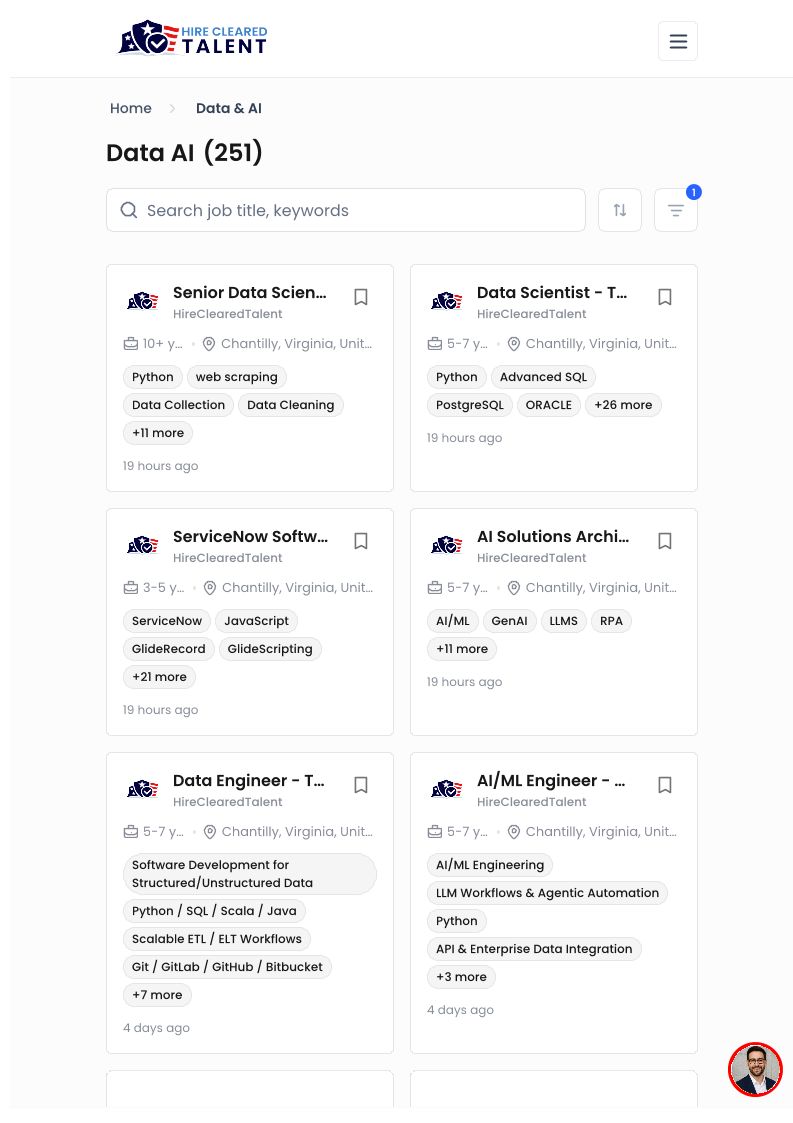793x1123 pixels.
Task: Select Data & AI breadcrumb
Action: [x=229, y=108]
